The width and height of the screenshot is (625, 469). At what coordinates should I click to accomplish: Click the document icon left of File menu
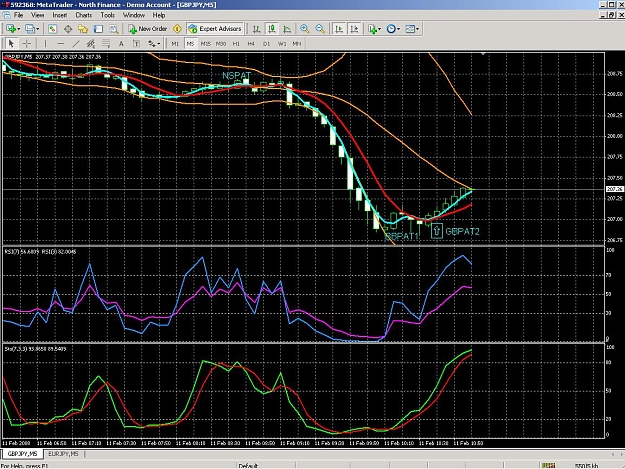(6, 15)
